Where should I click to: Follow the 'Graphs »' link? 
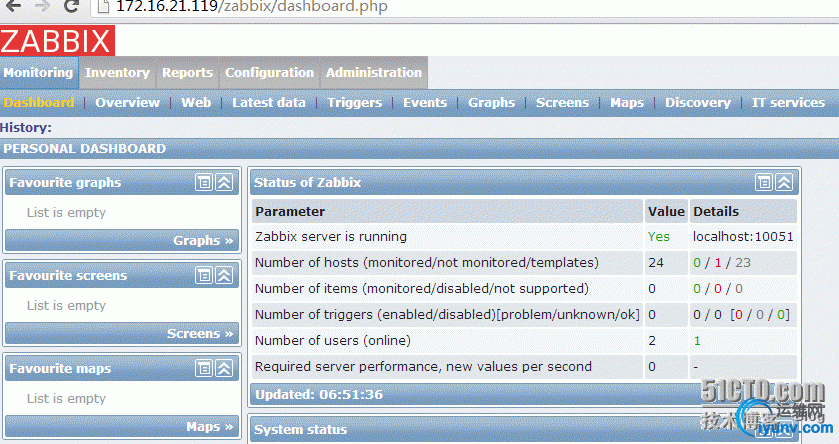(x=203, y=241)
